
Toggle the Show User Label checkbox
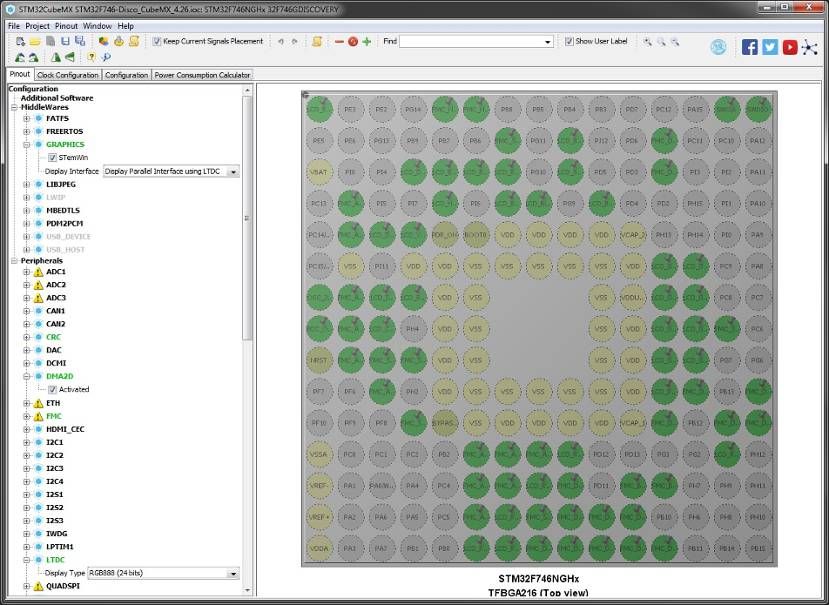[569, 41]
